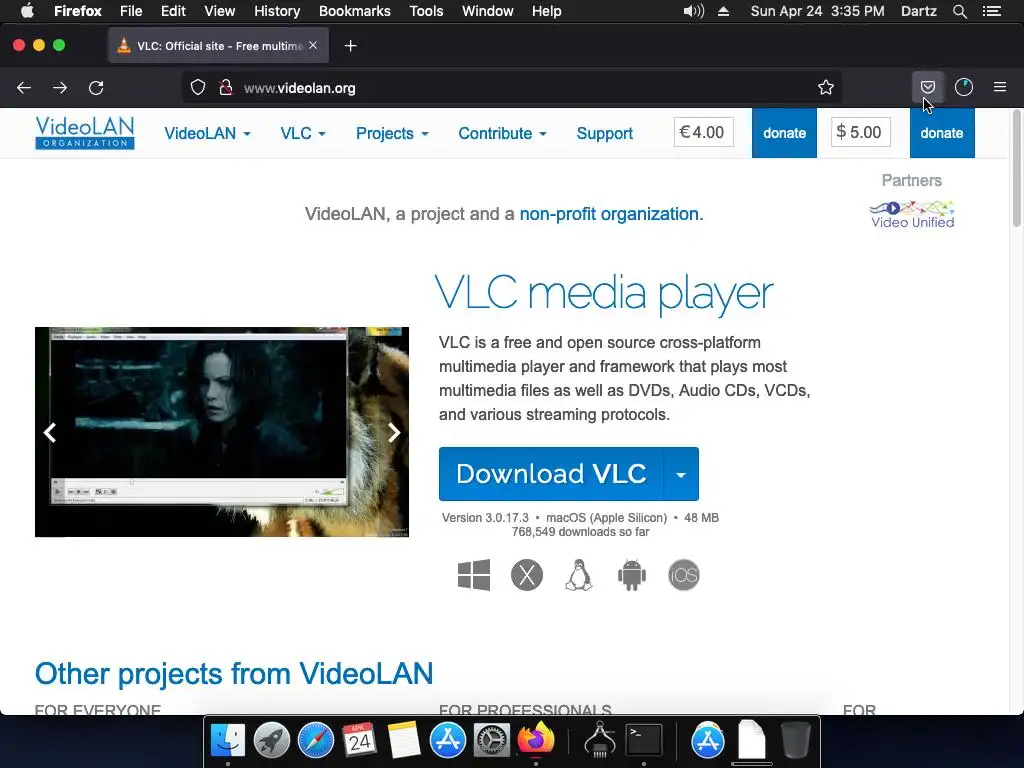This screenshot has width=1024, height=768.
Task: Click the euro 4.00 donation field
Action: pyautogui.click(x=703, y=132)
